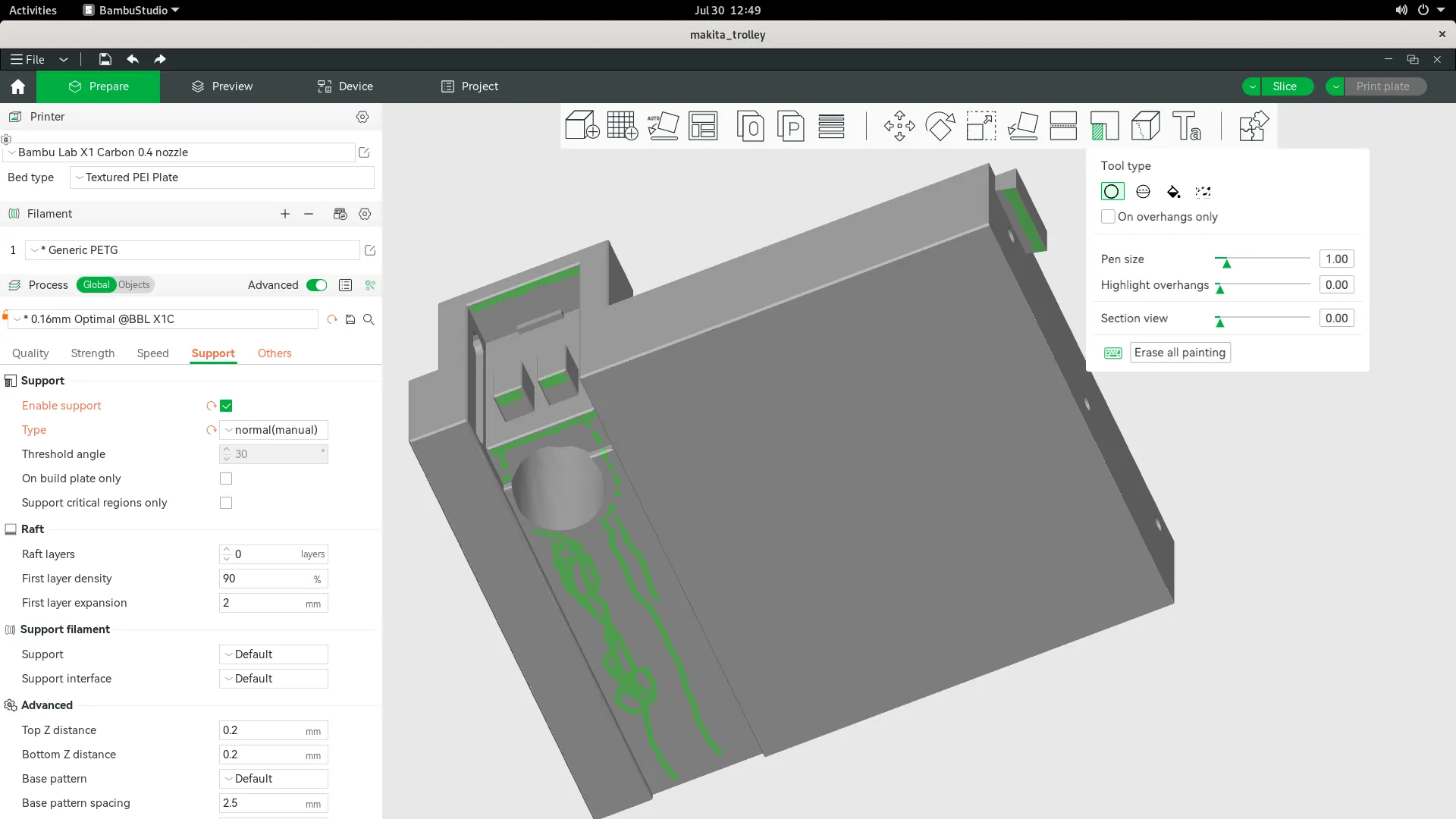Viewport: 1456px width, 819px height.
Task: Choose the Fill paint bucket tool type
Action: pos(1173,192)
